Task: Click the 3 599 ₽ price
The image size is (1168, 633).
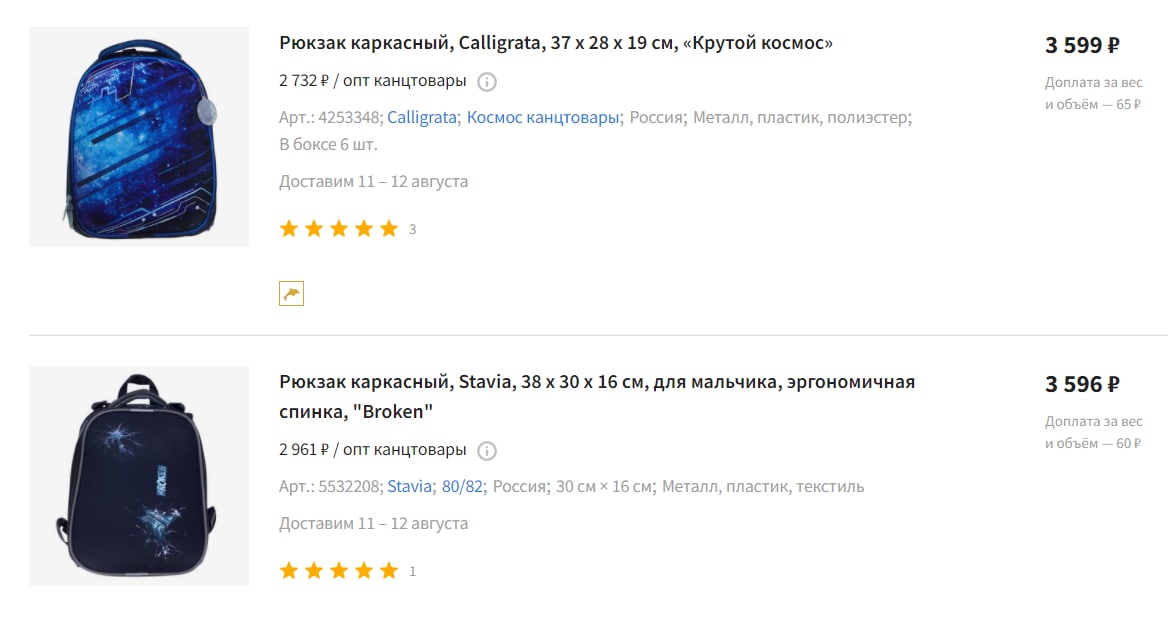Action: [1082, 45]
